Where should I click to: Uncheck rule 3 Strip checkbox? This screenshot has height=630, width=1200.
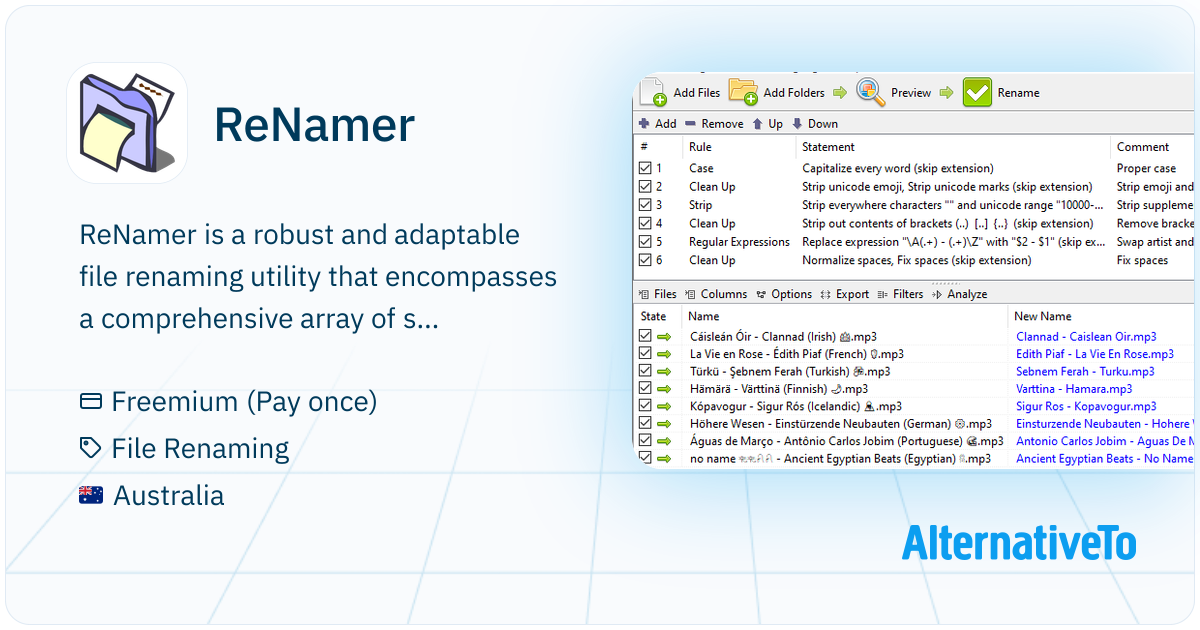tap(645, 205)
